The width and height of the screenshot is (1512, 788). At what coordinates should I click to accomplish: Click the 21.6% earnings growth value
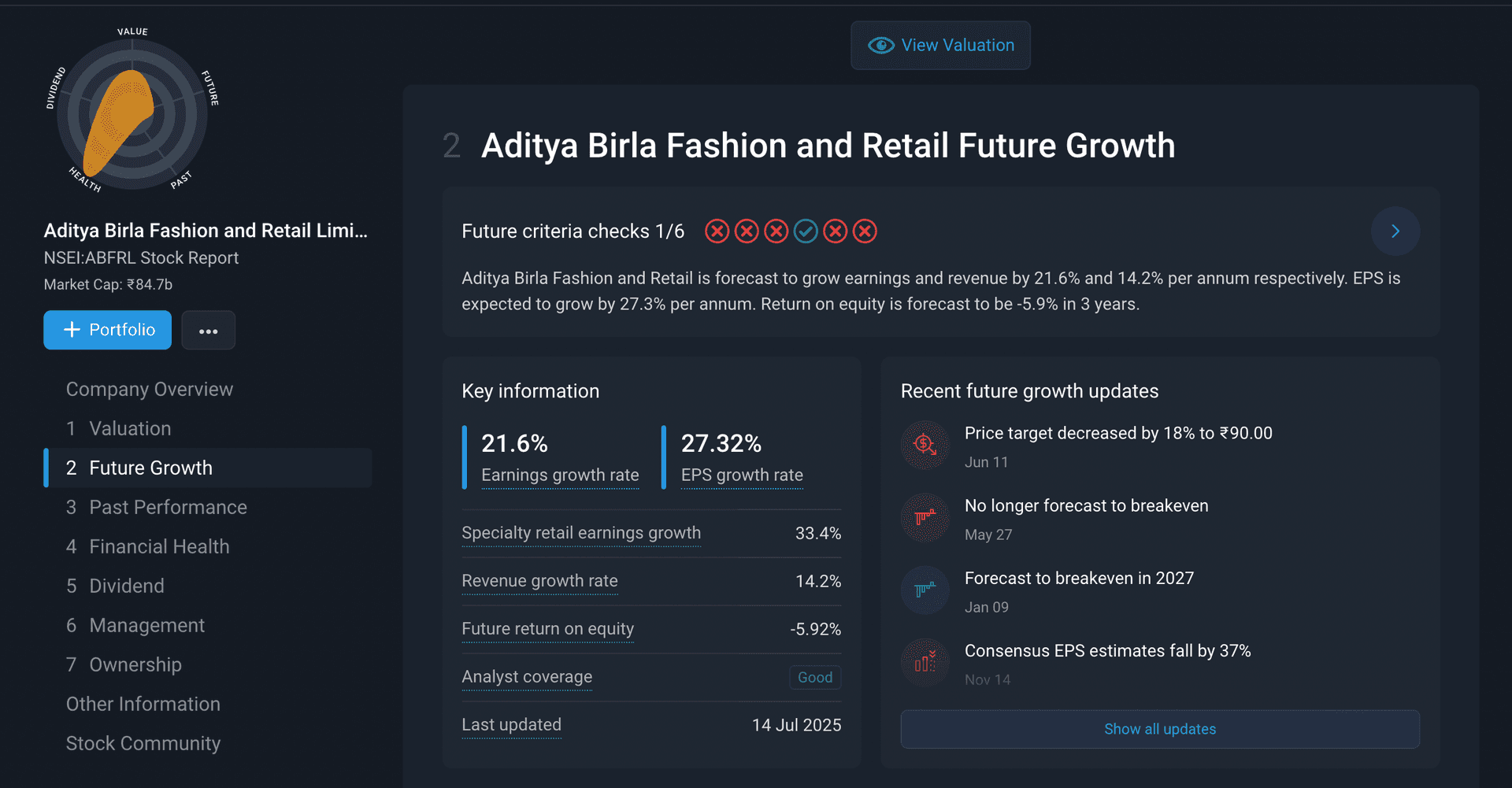(x=514, y=444)
